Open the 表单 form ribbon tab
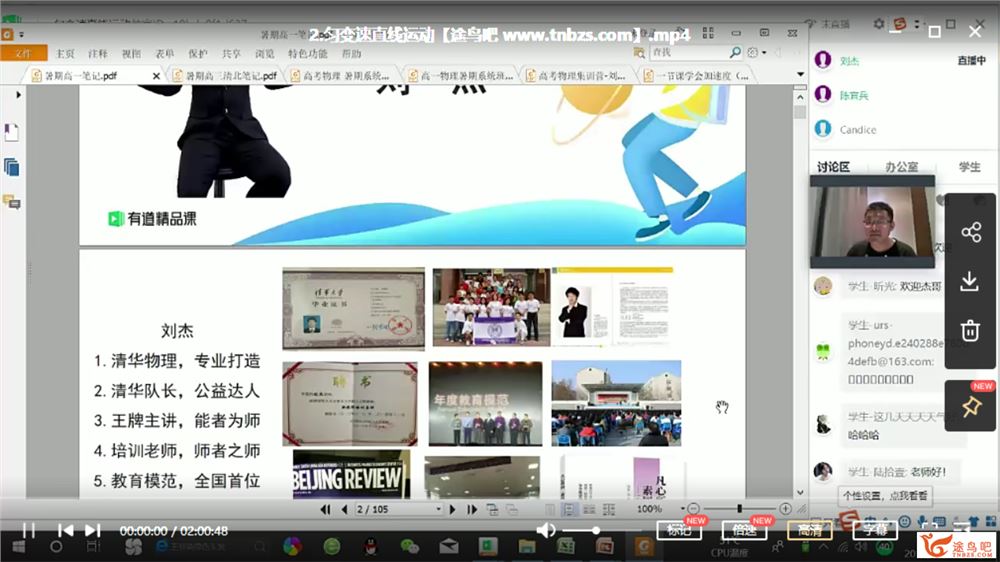1000x562 pixels. 165,54
